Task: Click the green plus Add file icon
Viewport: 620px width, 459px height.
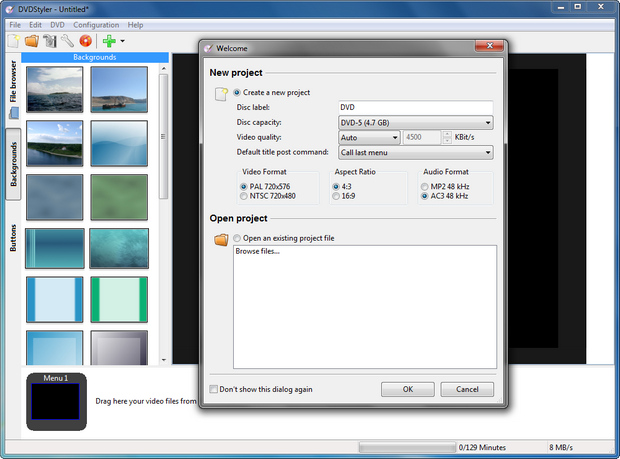Action: tap(109, 41)
